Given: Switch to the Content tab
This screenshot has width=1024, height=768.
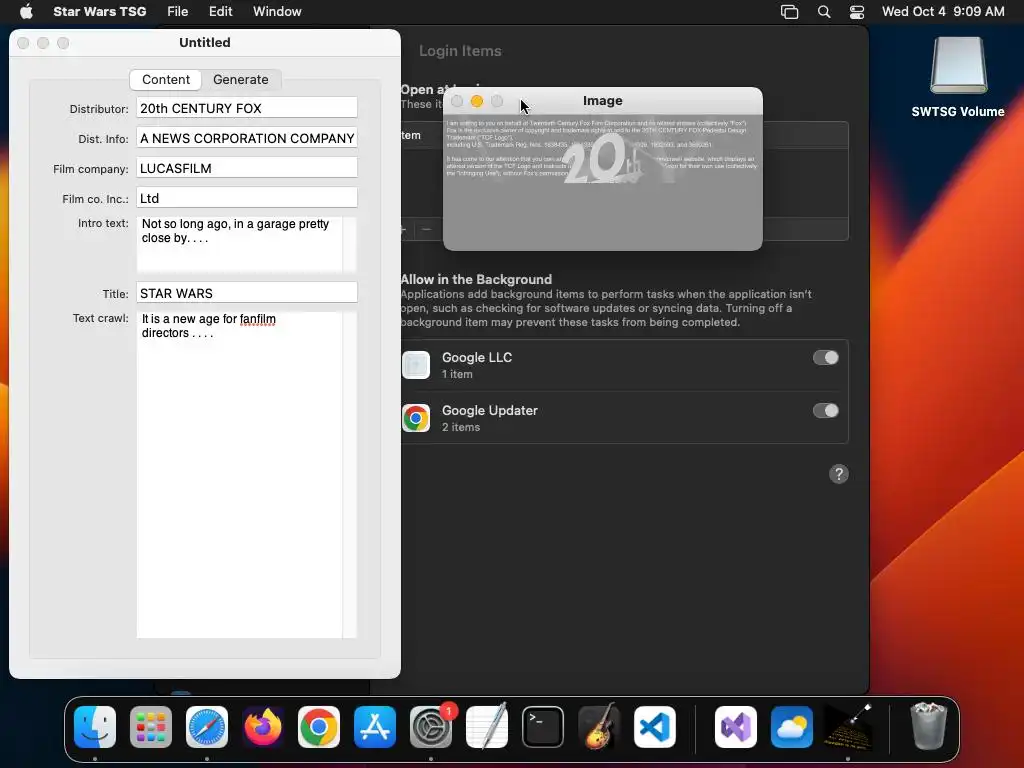Looking at the screenshot, I should point(166,80).
